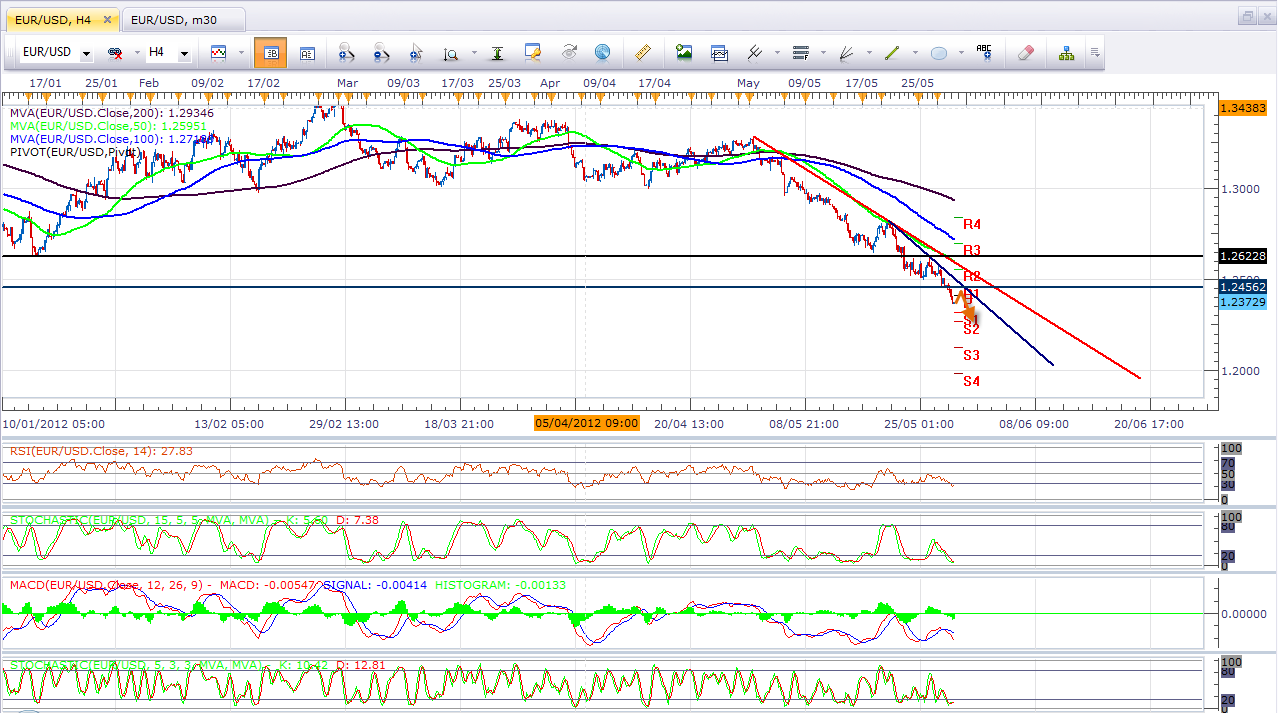Click the S3 pivot support label
1278x713 pixels.
coord(972,355)
